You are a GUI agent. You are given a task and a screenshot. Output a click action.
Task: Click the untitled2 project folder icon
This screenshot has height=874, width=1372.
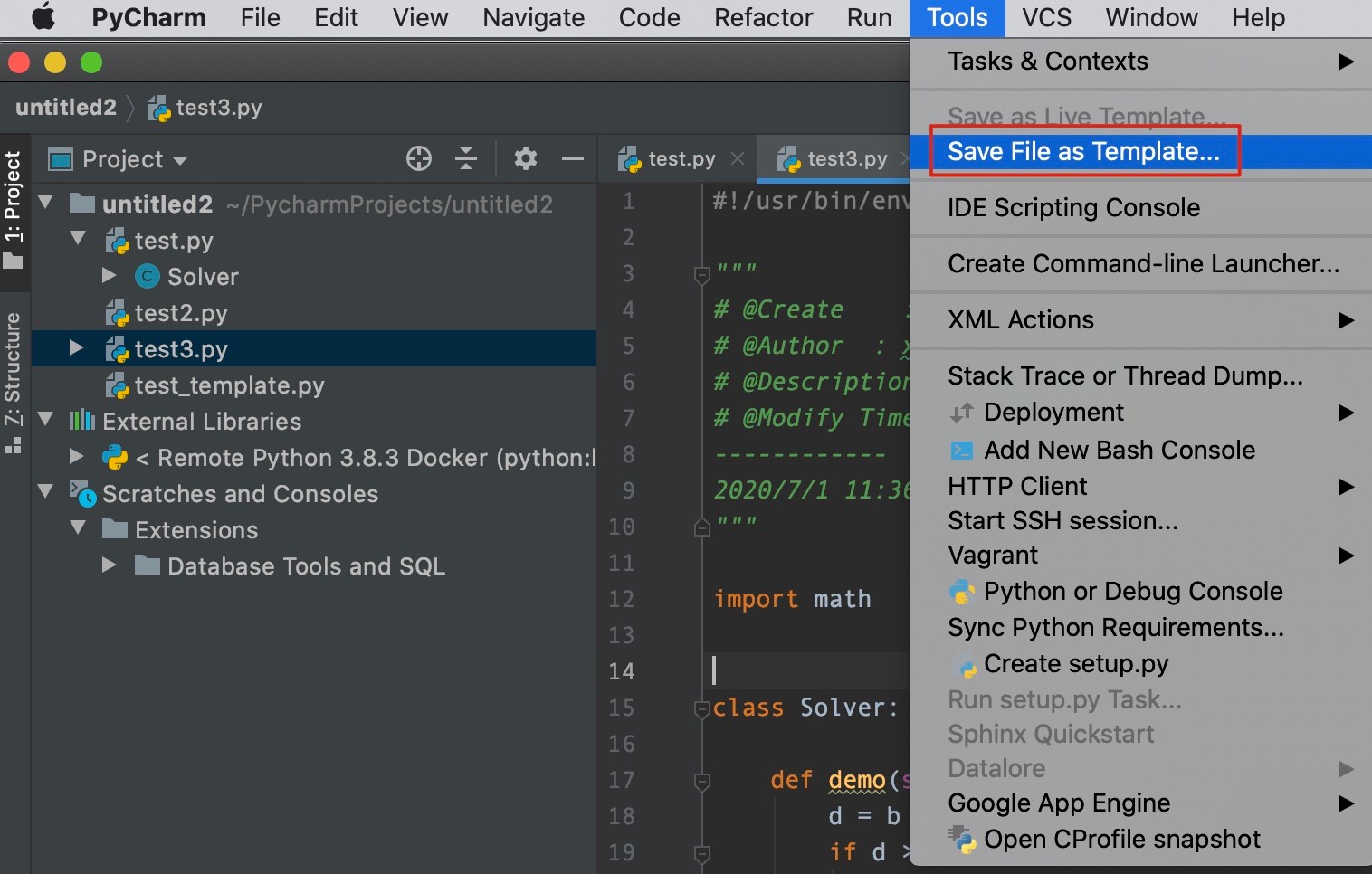[82, 203]
